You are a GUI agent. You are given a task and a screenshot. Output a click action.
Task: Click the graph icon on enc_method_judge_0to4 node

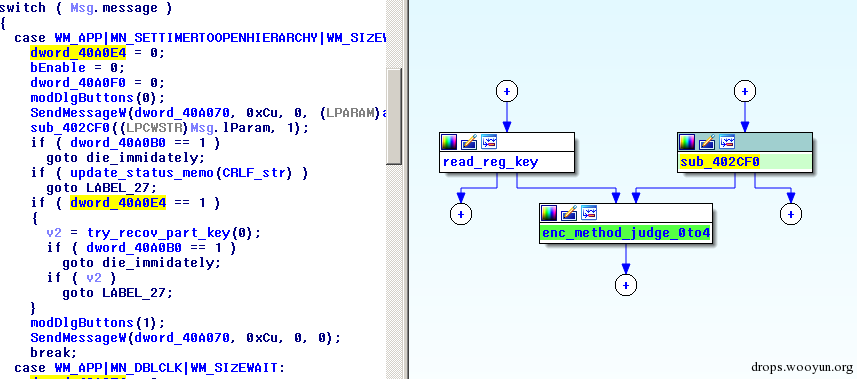[x=589, y=213]
